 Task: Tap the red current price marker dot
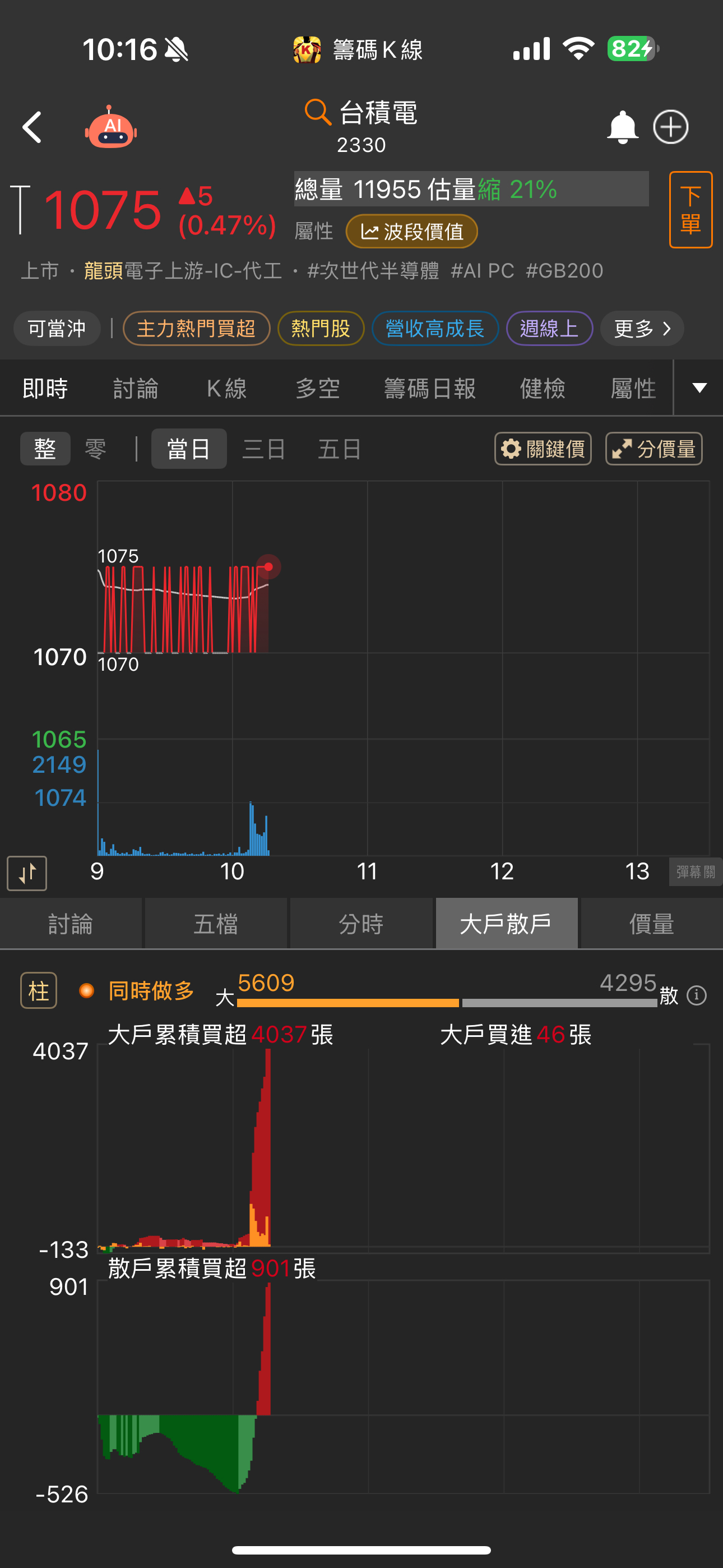(x=268, y=567)
